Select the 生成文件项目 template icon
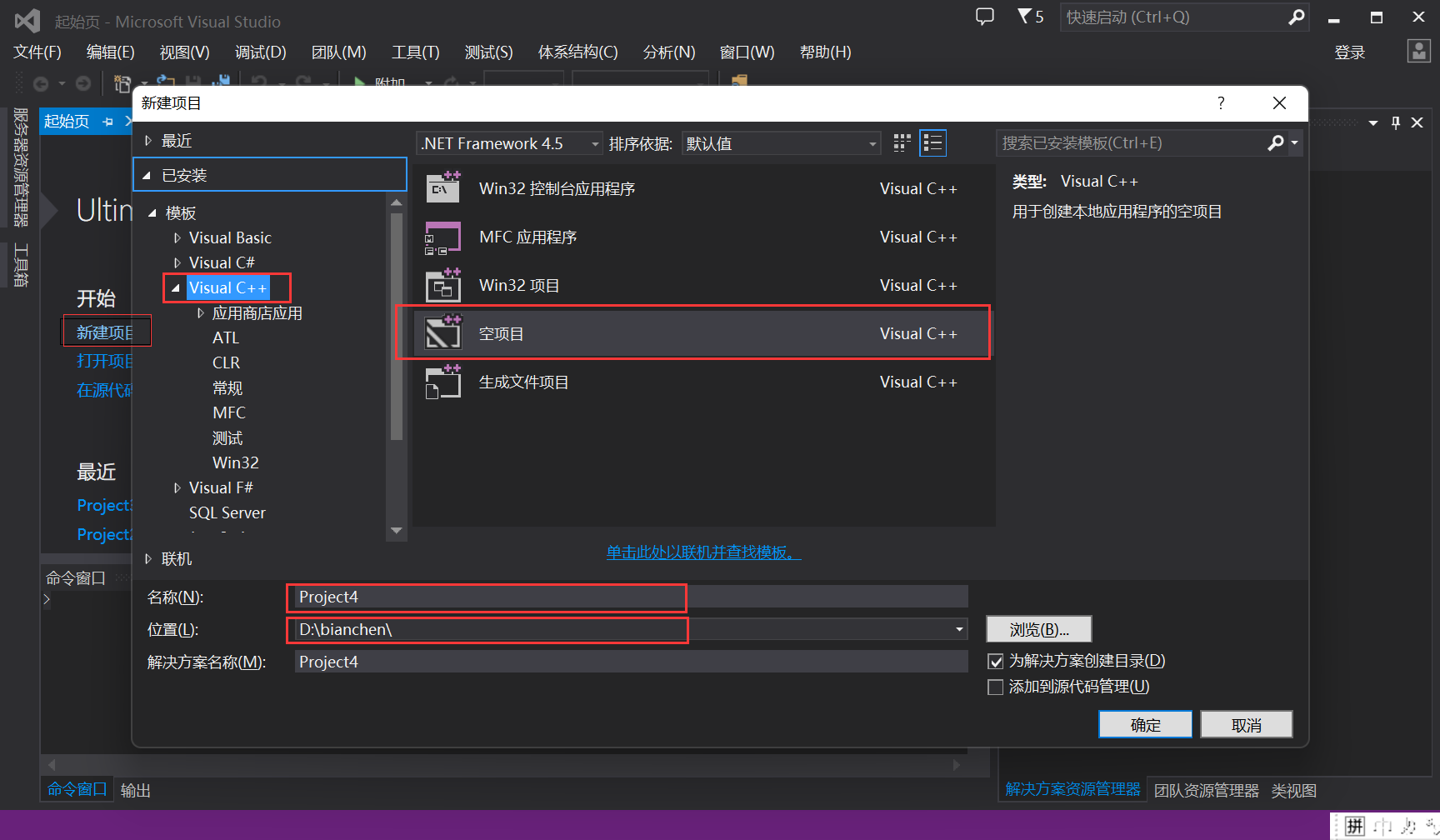The height and width of the screenshot is (840, 1440). pos(443,382)
